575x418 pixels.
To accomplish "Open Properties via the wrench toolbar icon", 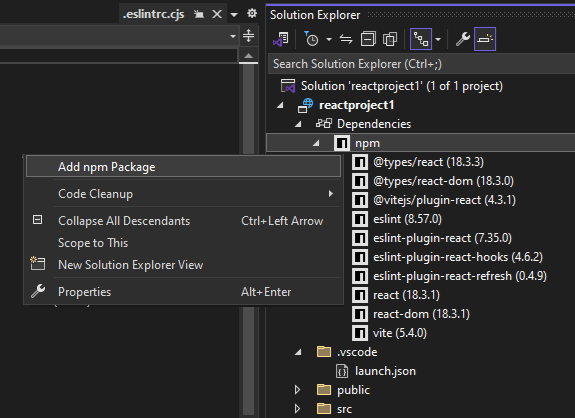I will (x=463, y=39).
